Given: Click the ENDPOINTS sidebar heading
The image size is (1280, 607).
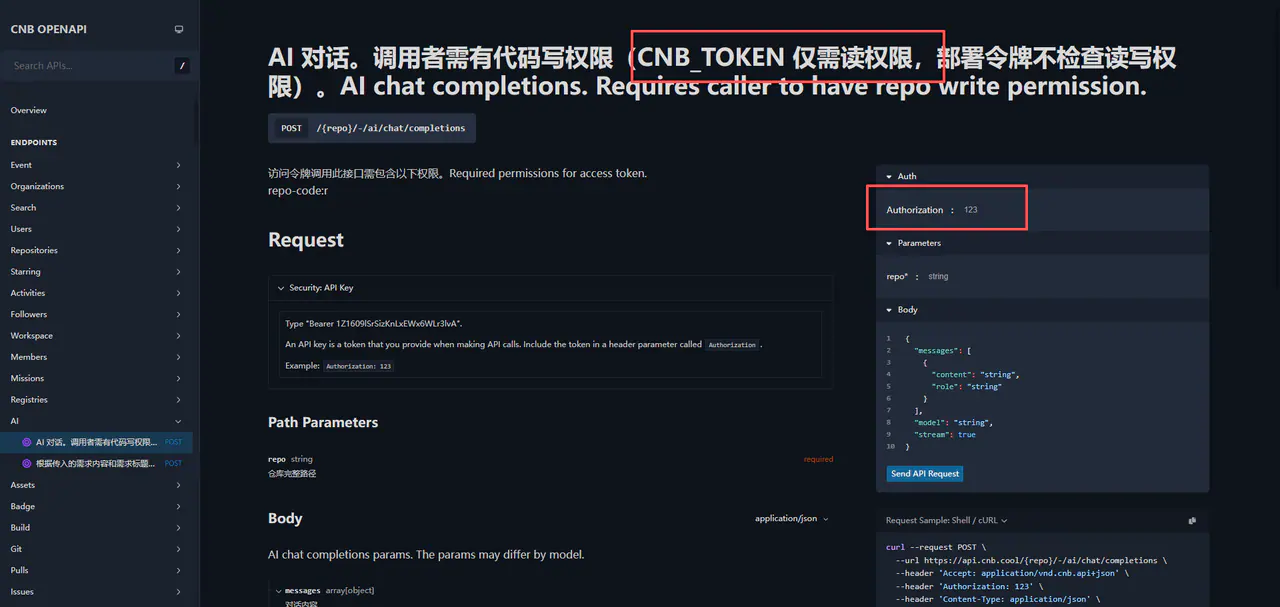Looking at the screenshot, I should (34, 143).
